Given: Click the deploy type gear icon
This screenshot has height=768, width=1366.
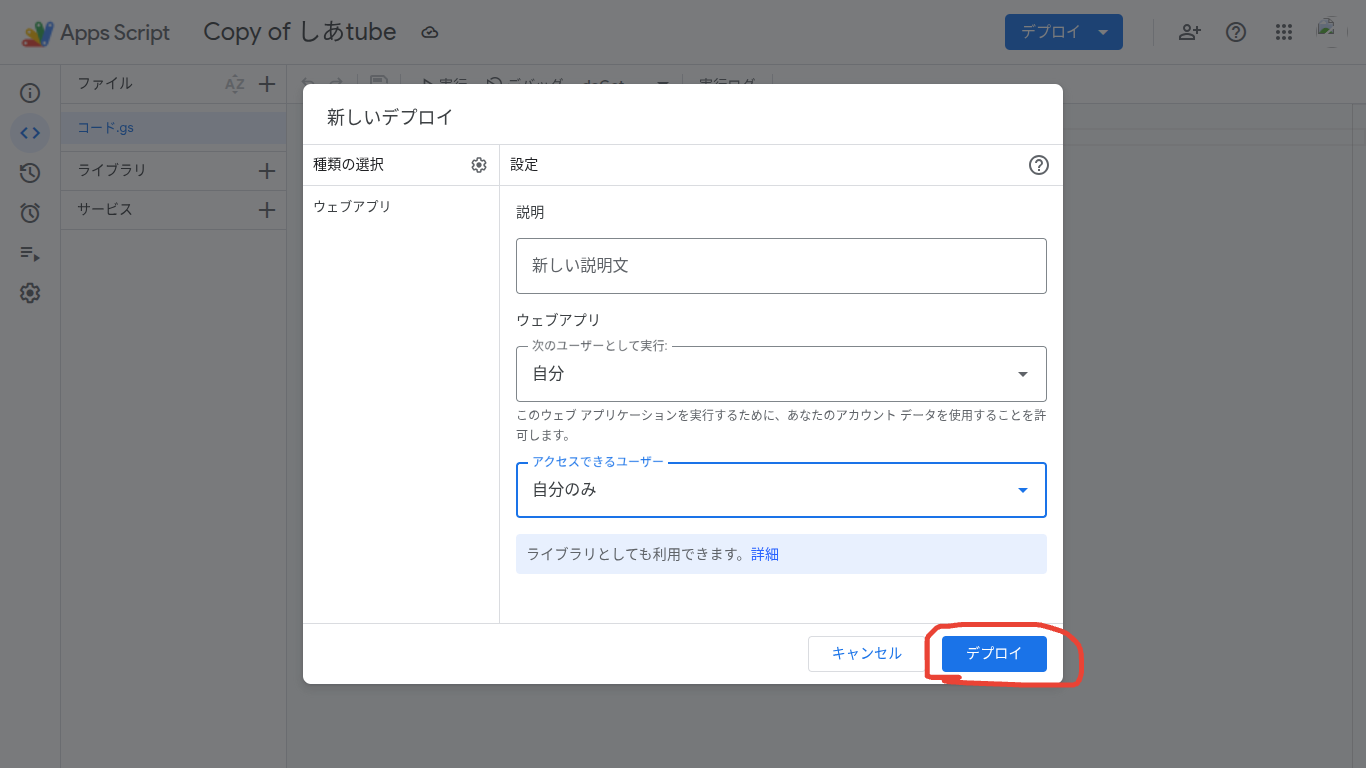Looking at the screenshot, I should point(479,165).
